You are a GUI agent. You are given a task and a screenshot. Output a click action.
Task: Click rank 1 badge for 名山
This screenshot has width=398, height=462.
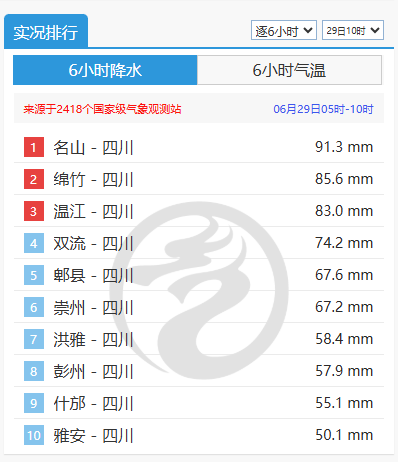pyautogui.click(x=34, y=147)
